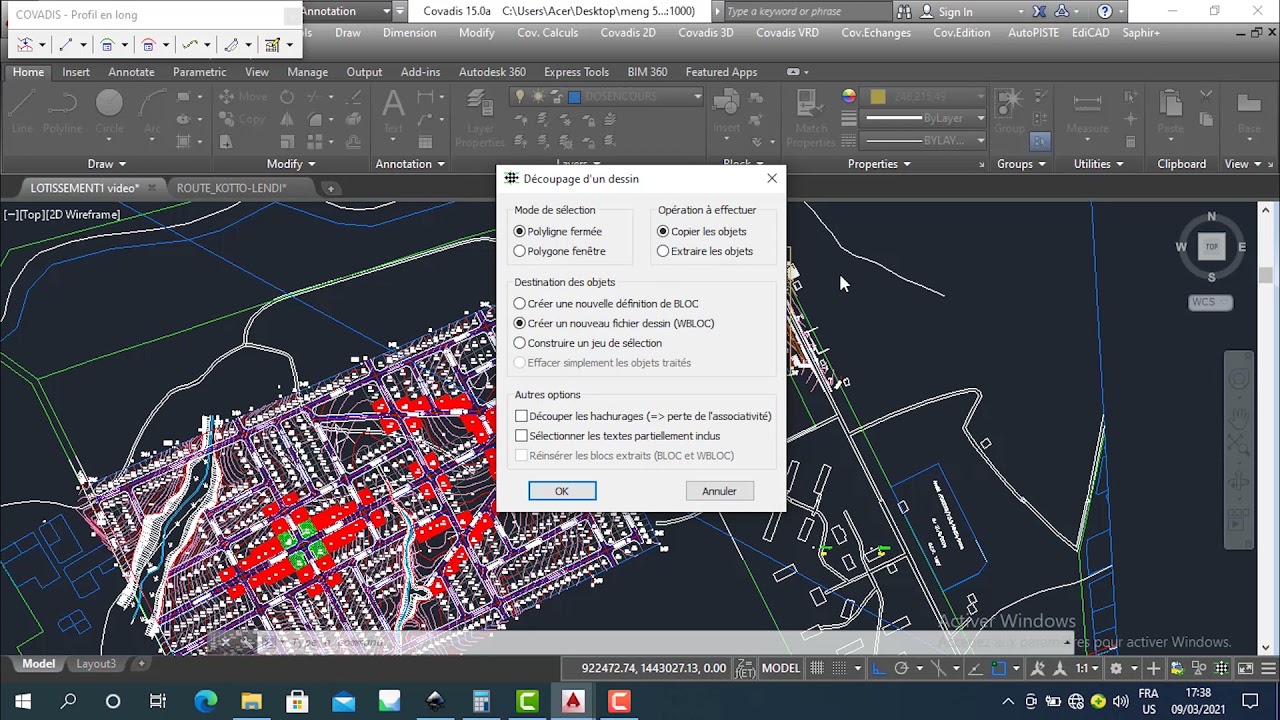Select the Circle tool in the ribbon

pyautogui.click(x=109, y=112)
